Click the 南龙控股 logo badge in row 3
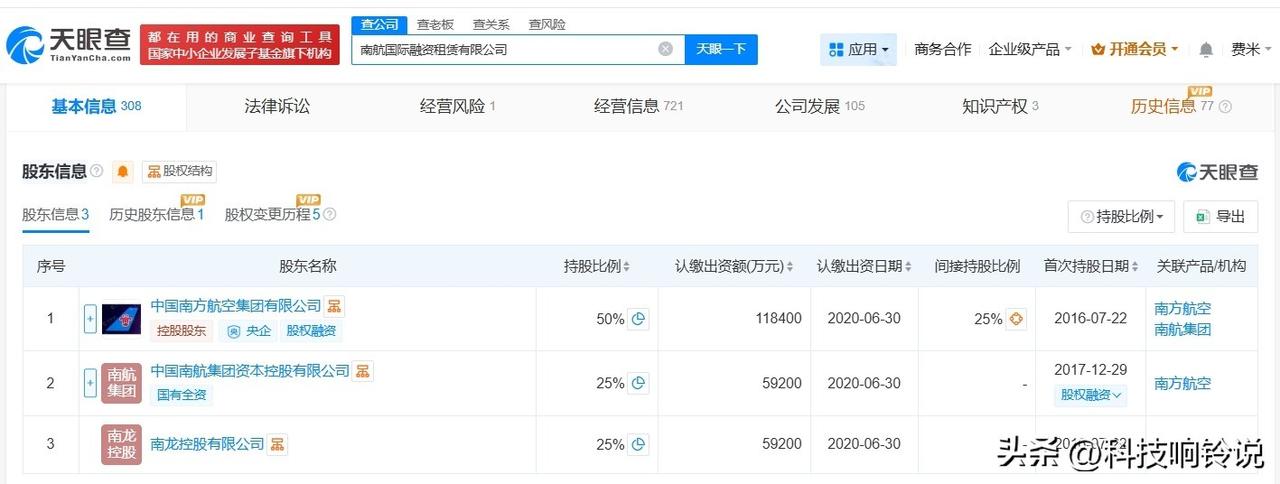The width and height of the screenshot is (1280, 484). [121, 444]
